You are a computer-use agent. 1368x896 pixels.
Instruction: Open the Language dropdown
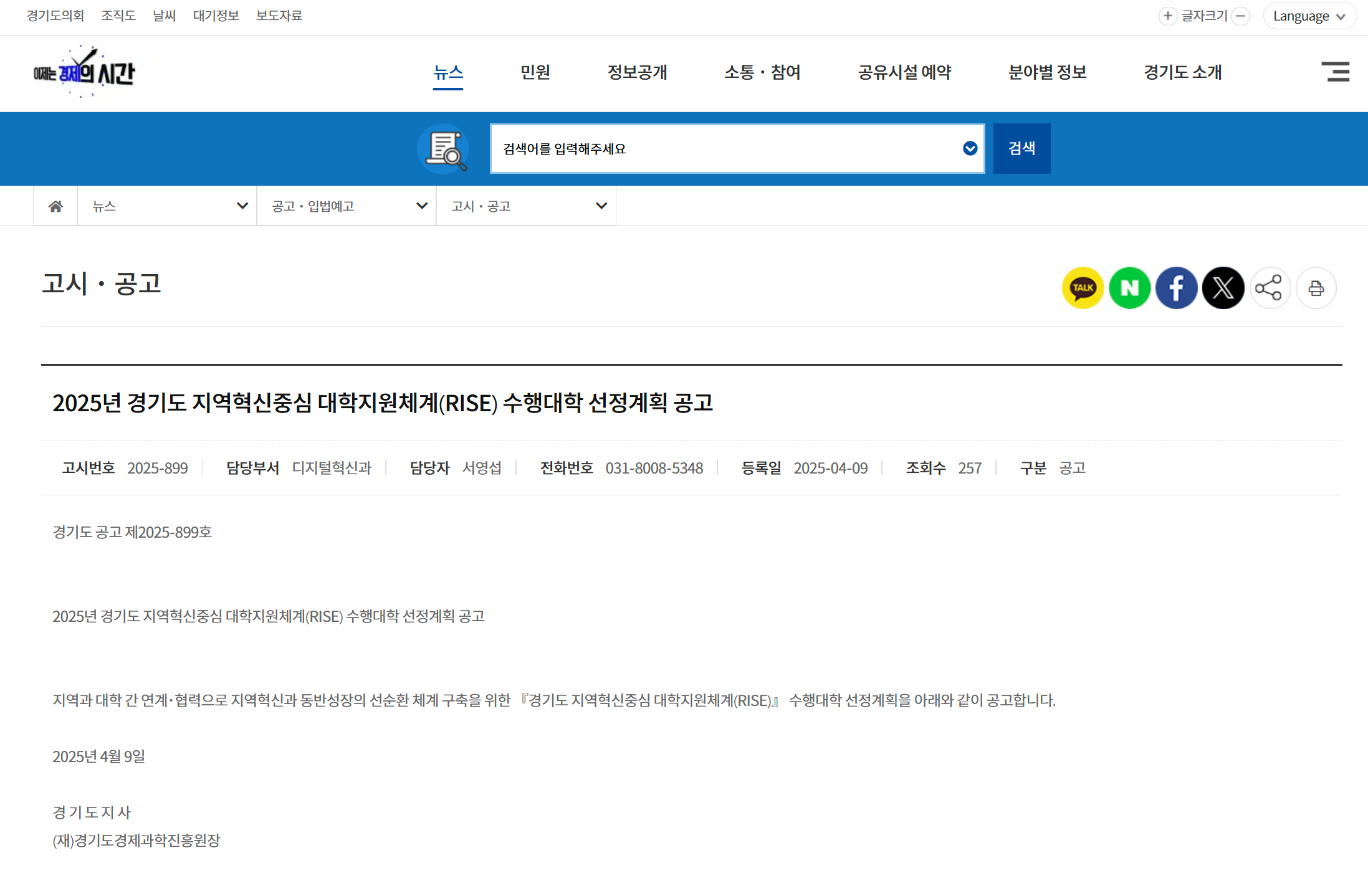(x=1309, y=16)
